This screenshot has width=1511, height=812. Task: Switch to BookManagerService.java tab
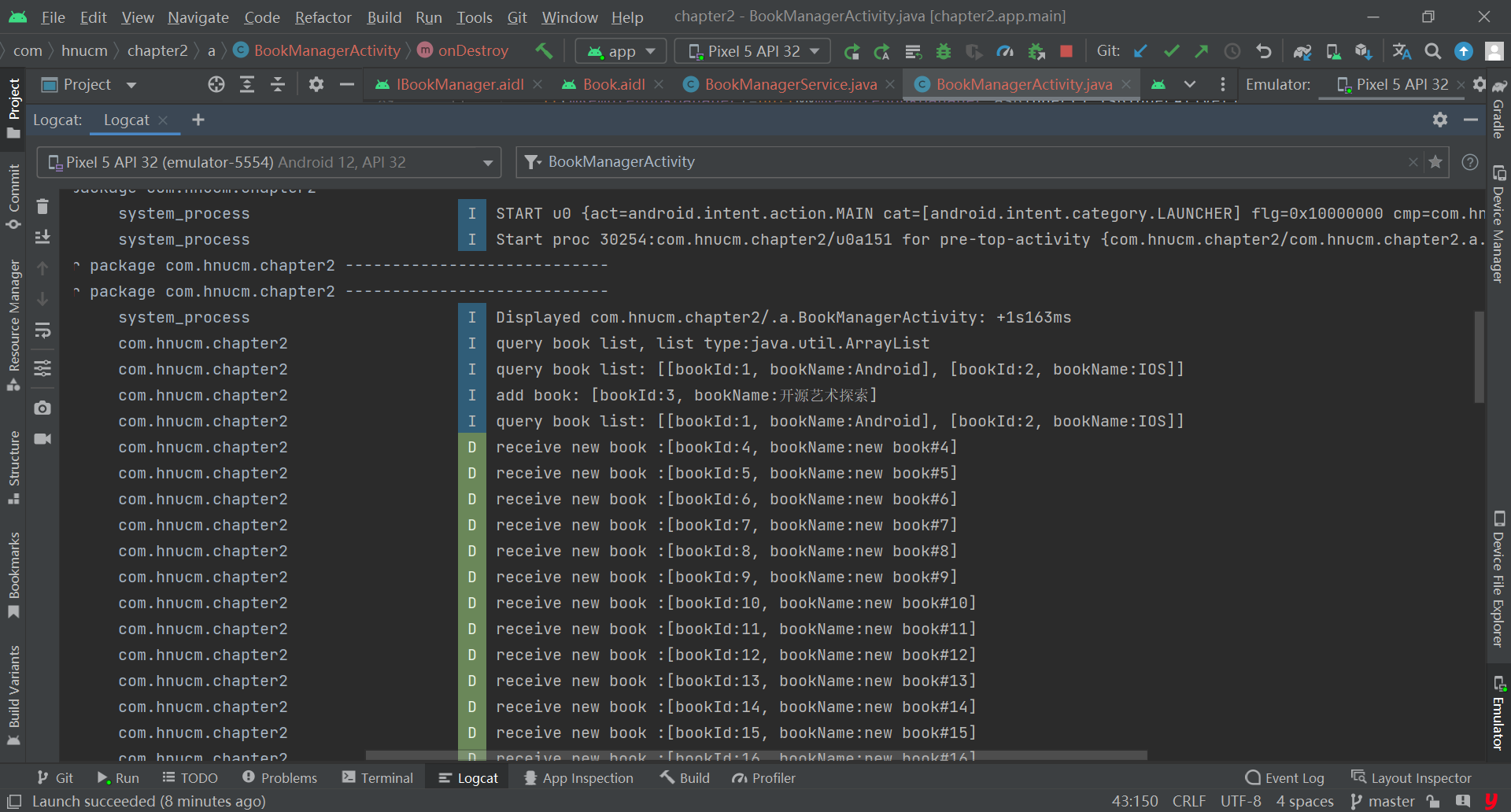(x=789, y=84)
